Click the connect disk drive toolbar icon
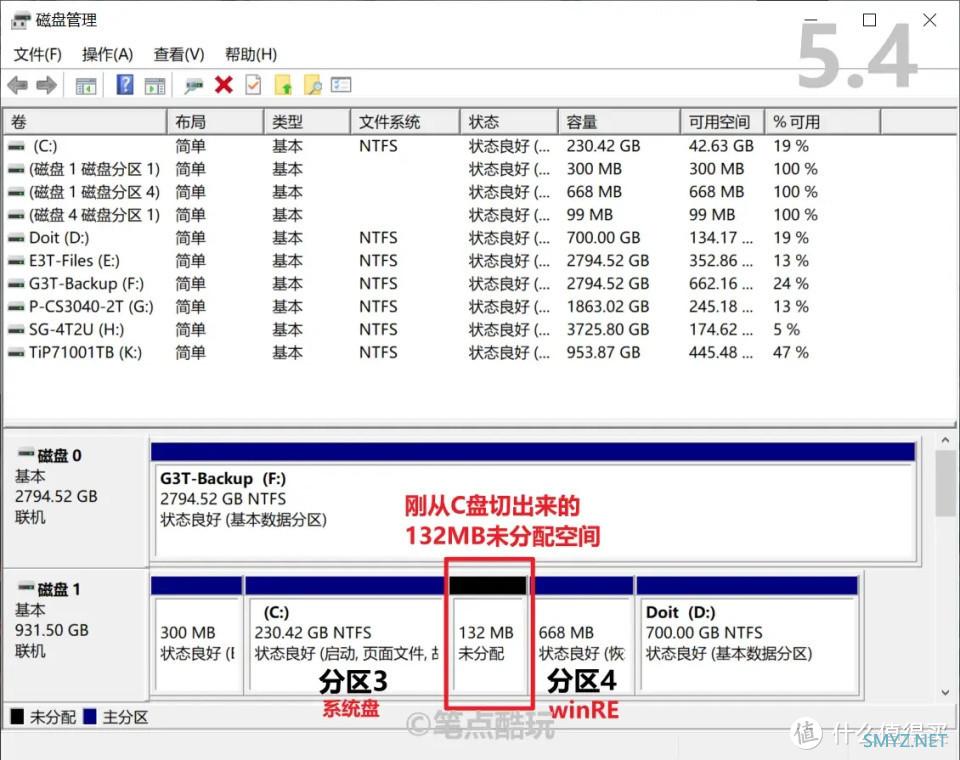The width and height of the screenshot is (960, 760). coord(194,86)
